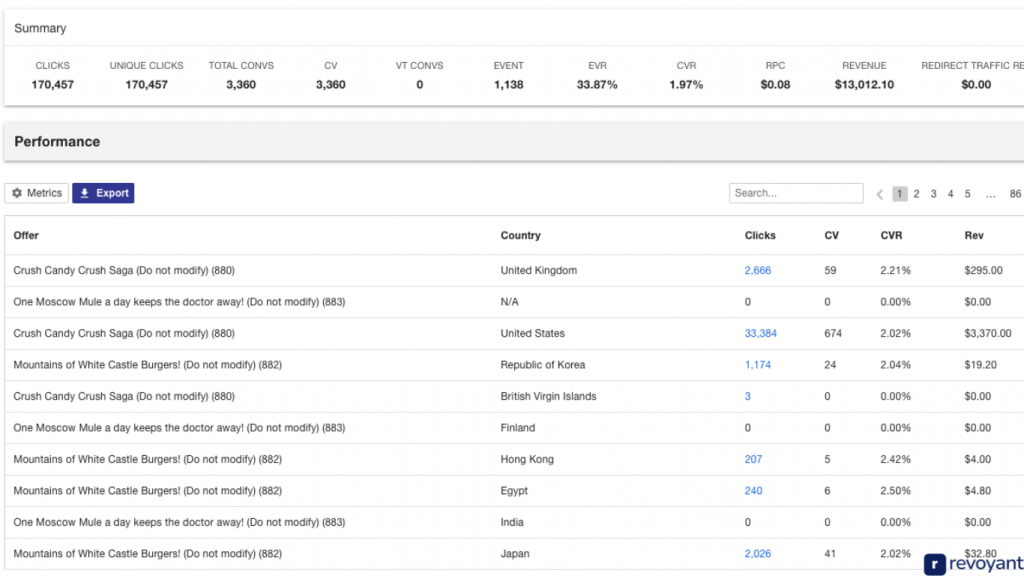Screen dimensions: 1024x576
Task: Click the EVENT value 1,138
Action: (509, 85)
